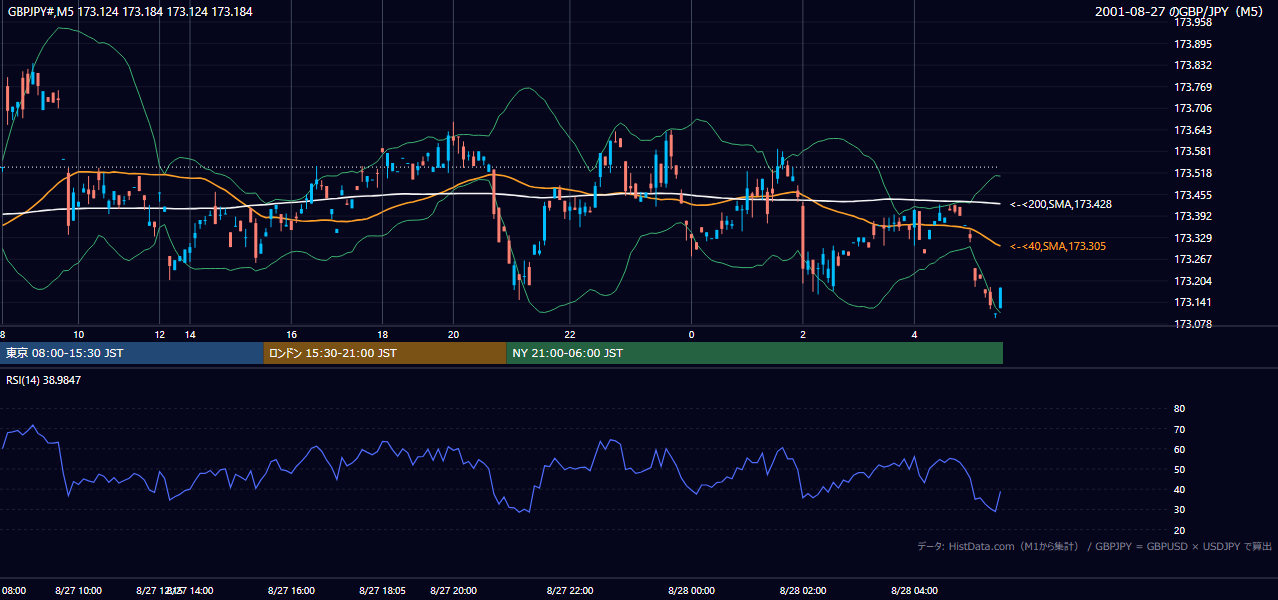The width and height of the screenshot is (1278, 600).
Task: Click the hour 0 marker under the price chart
Action: pyautogui.click(x=691, y=334)
